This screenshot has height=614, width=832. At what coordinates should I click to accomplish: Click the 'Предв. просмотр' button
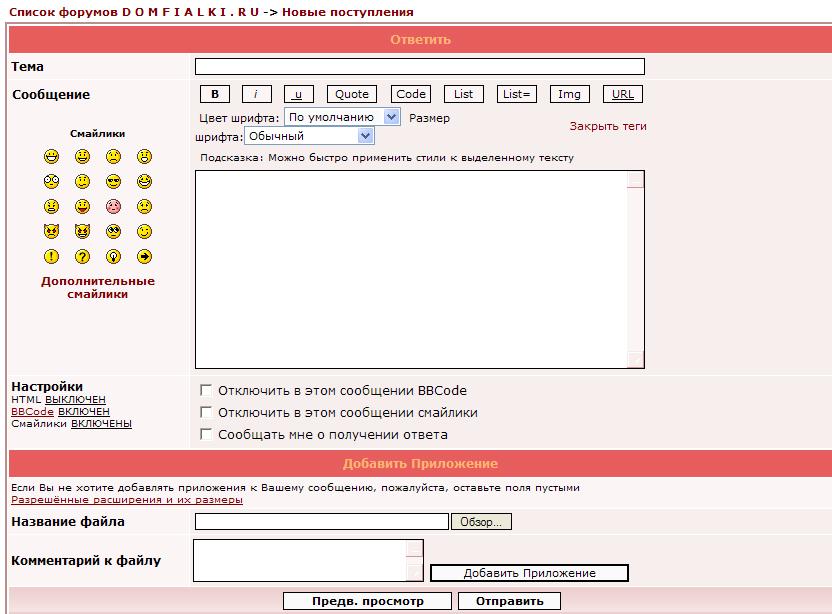click(367, 601)
